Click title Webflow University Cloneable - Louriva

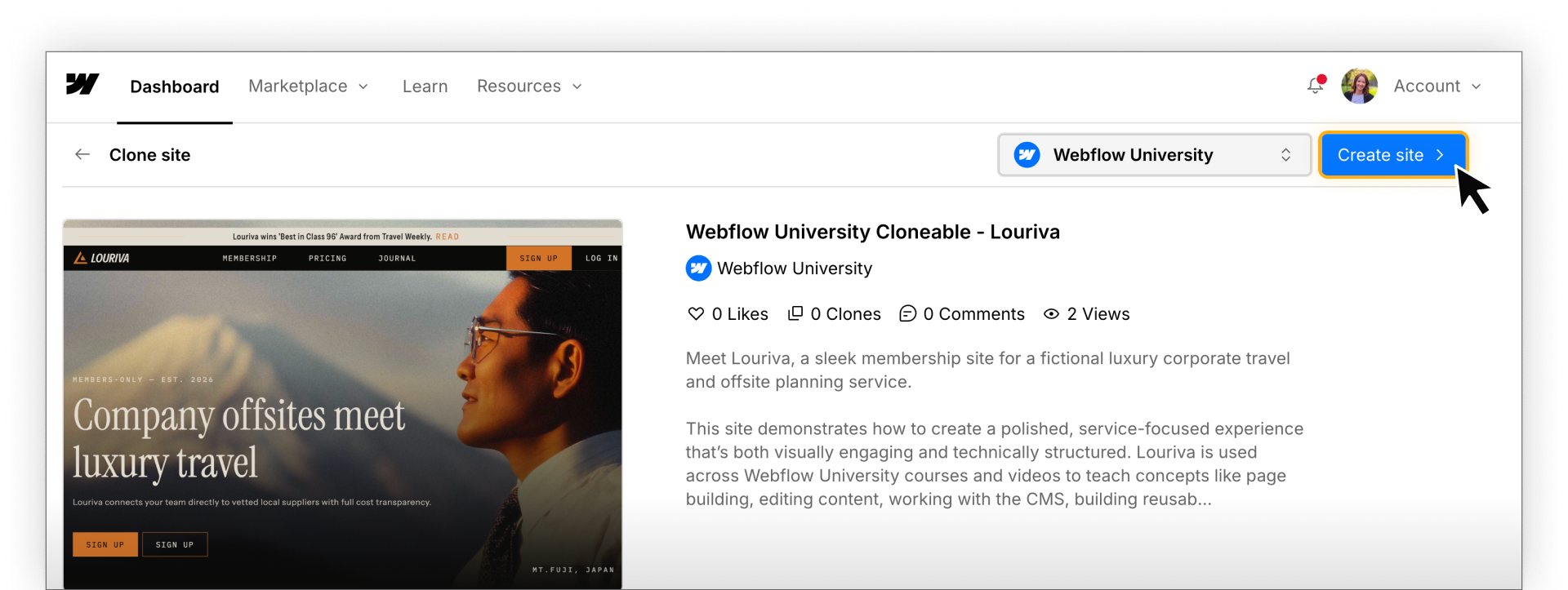tap(873, 232)
